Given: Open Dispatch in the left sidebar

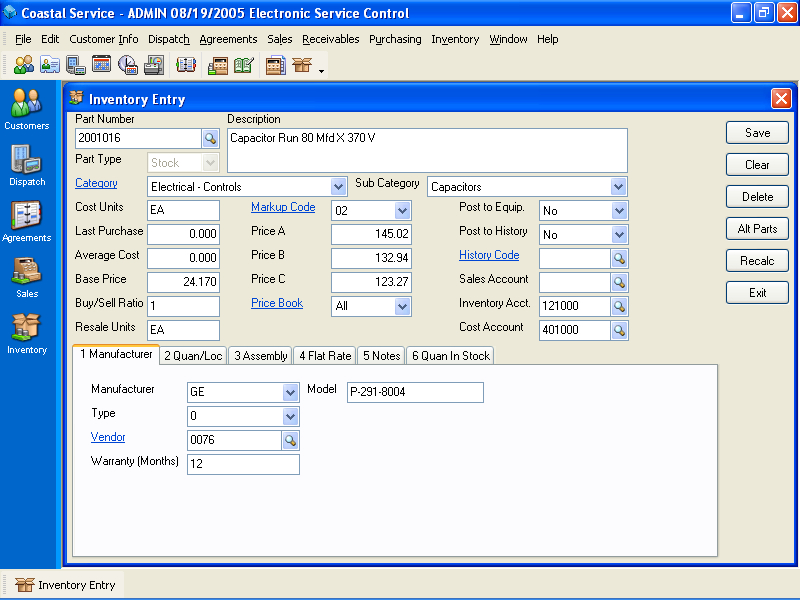Looking at the screenshot, I should 27,165.
